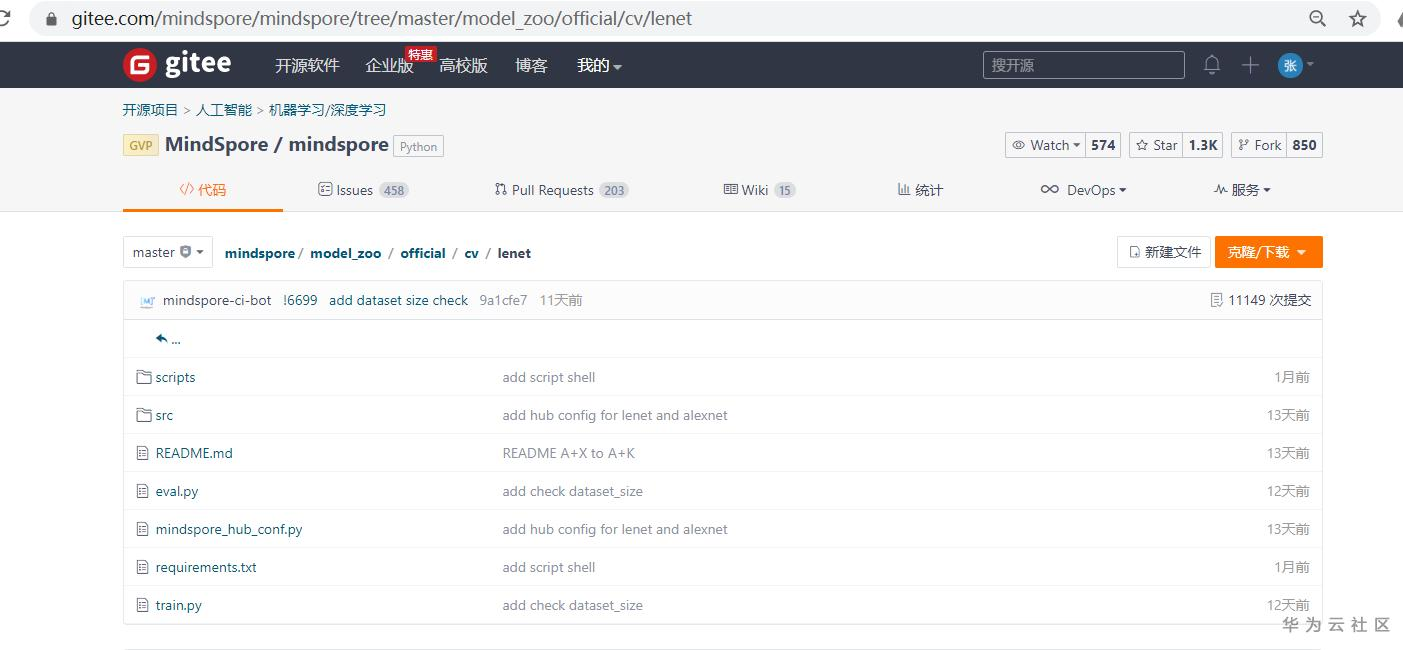Click the train.py file icon
This screenshot has width=1403, height=650.
pyautogui.click(x=142, y=605)
